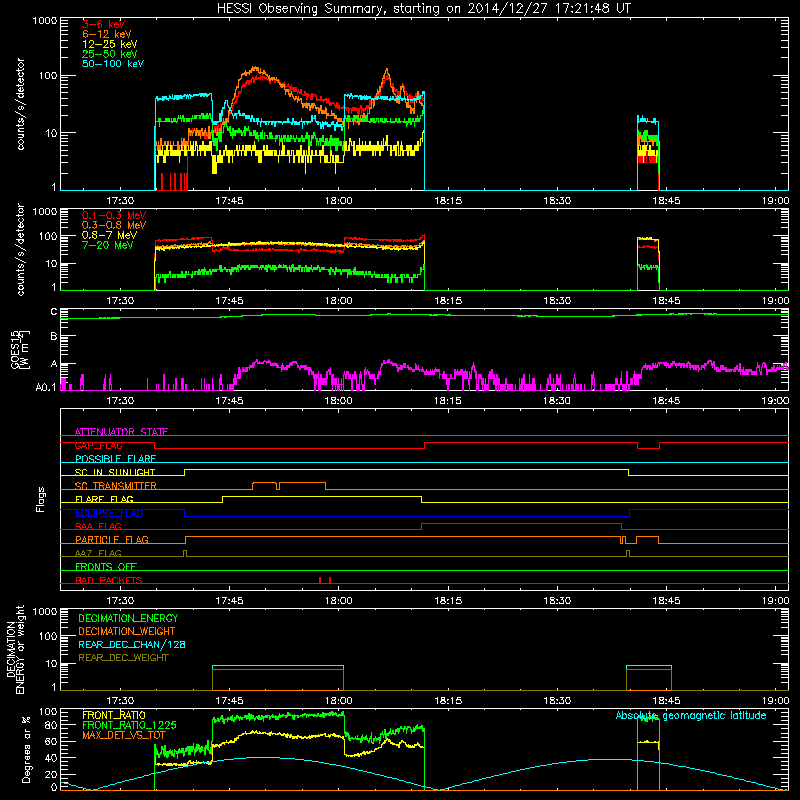Click the Absolute geomagnetic latitude label
The width and height of the screenshot is (800, 800).
click(691, 715)
